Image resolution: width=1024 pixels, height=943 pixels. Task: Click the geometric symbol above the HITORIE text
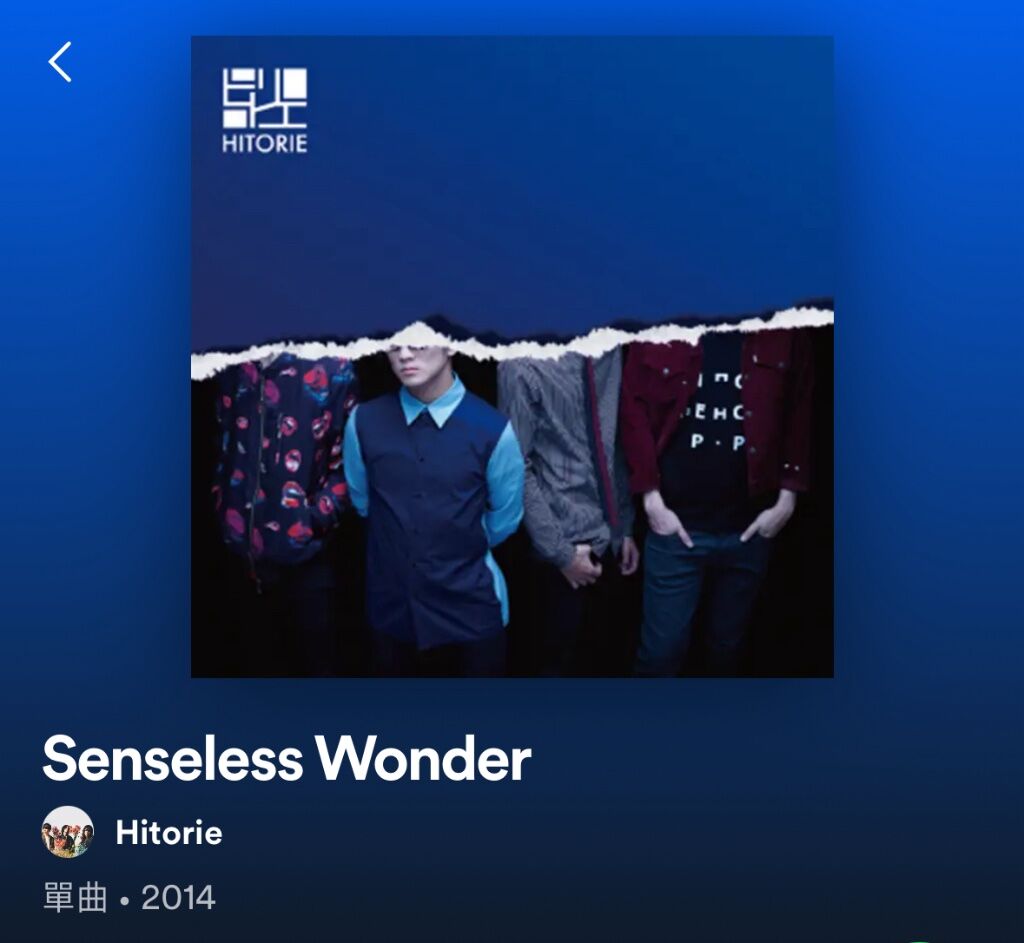coord(264,98)
